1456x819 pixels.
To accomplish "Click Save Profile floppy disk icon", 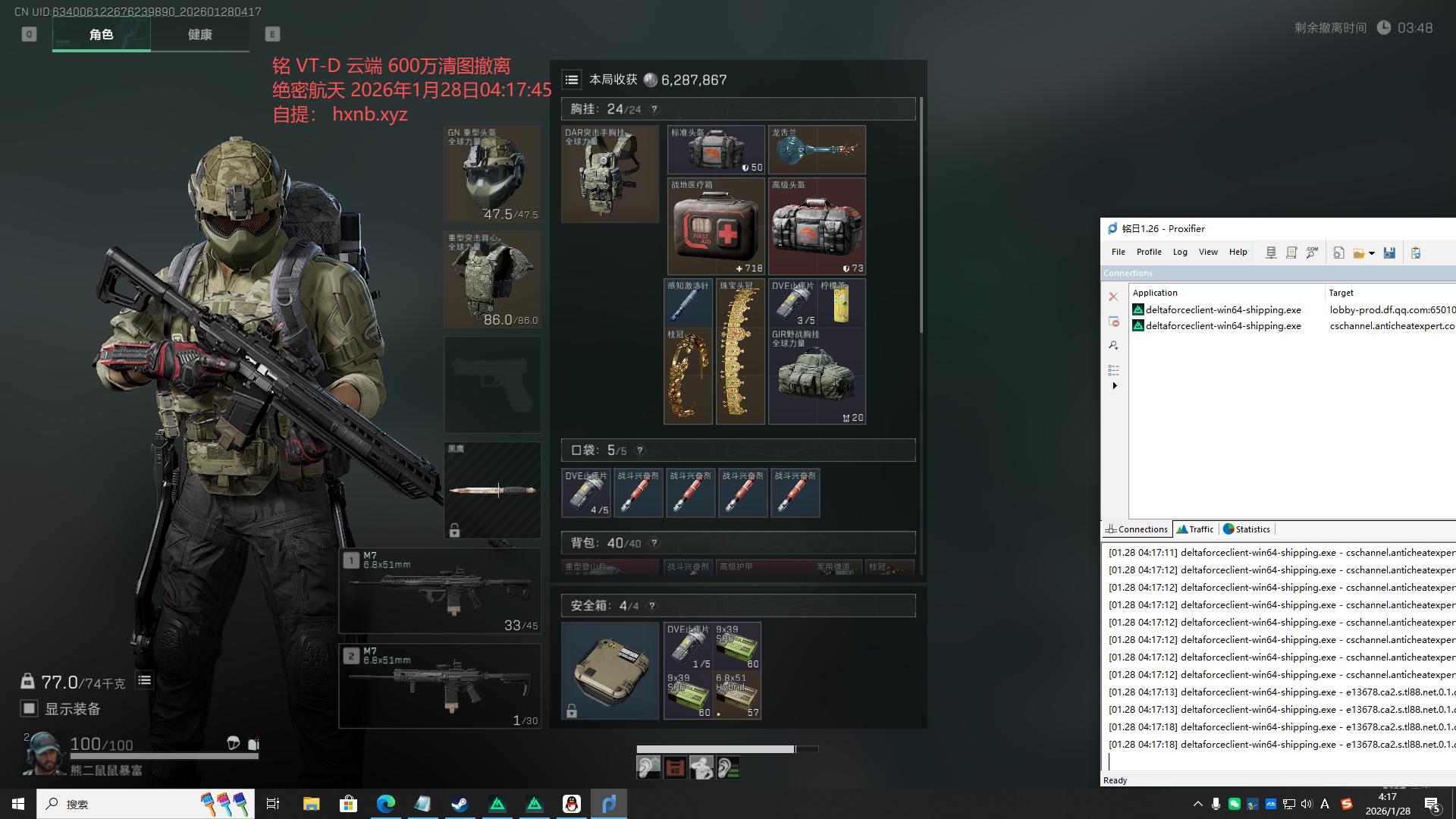I will point(1389,253).
